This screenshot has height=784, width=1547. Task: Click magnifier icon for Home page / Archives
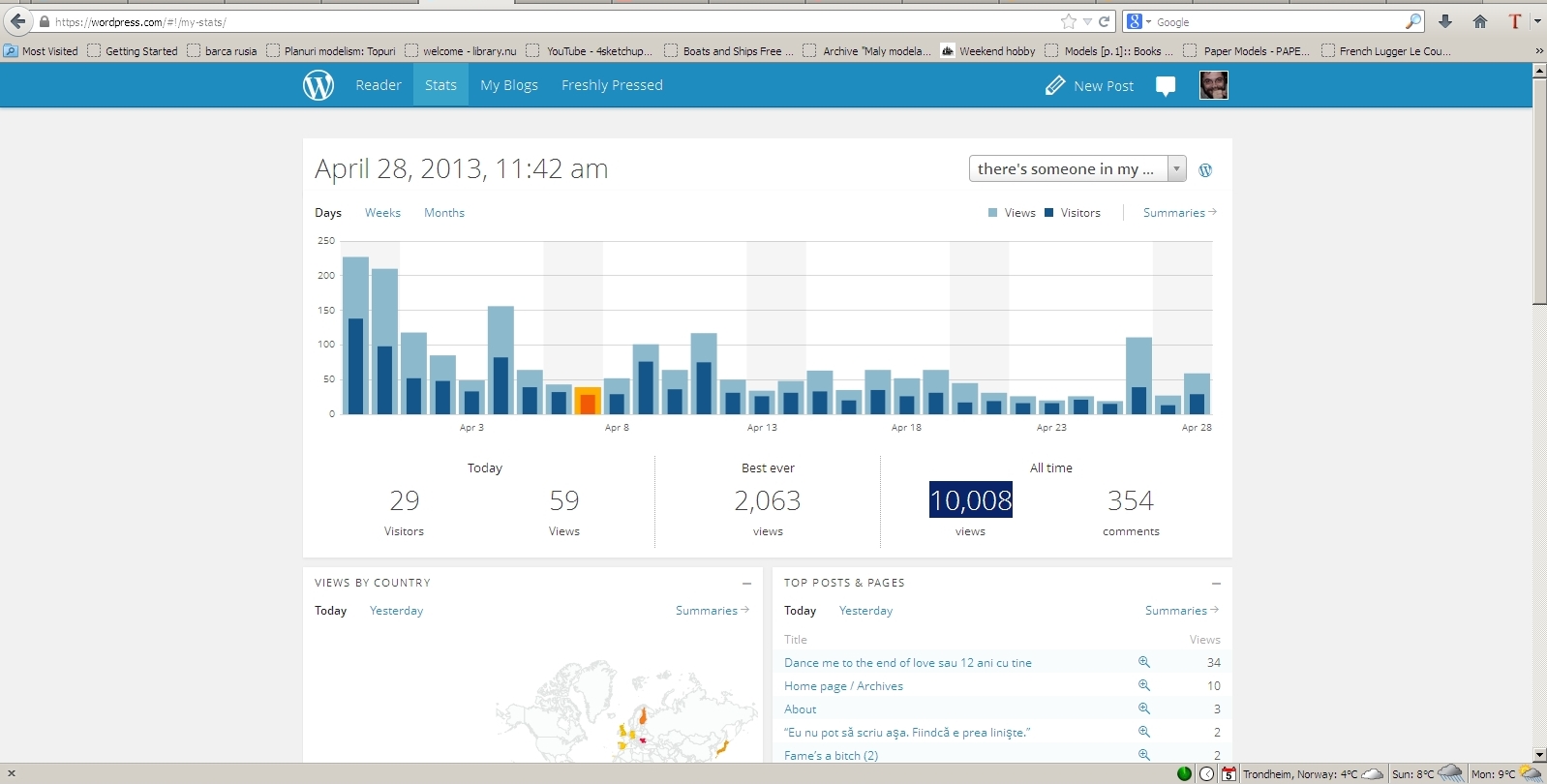(x=1143, y=686)
